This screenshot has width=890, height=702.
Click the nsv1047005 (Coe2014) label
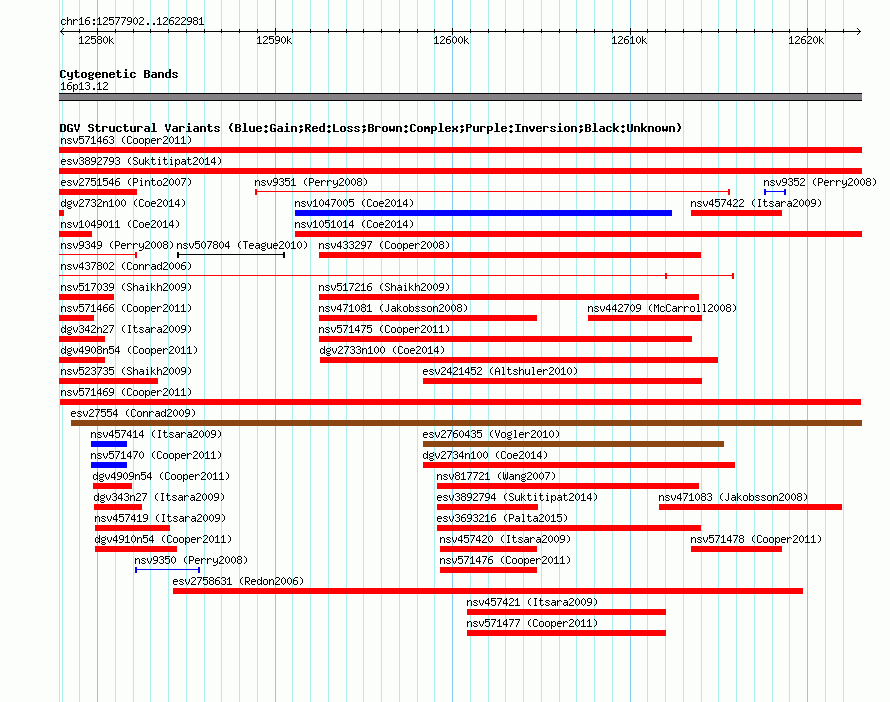[x=354, y=203]
